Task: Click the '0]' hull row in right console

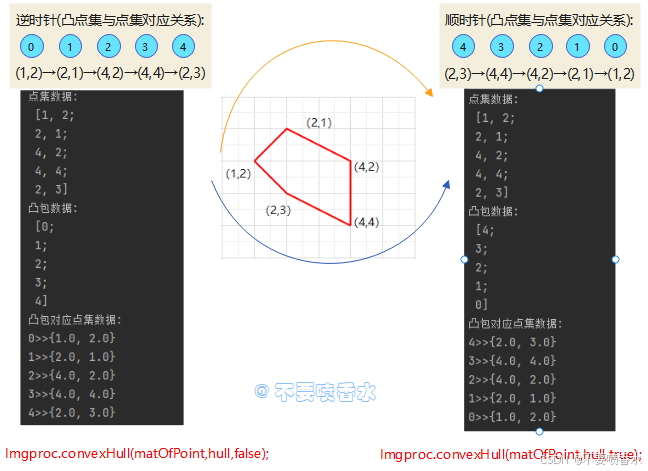Action: 481,304
